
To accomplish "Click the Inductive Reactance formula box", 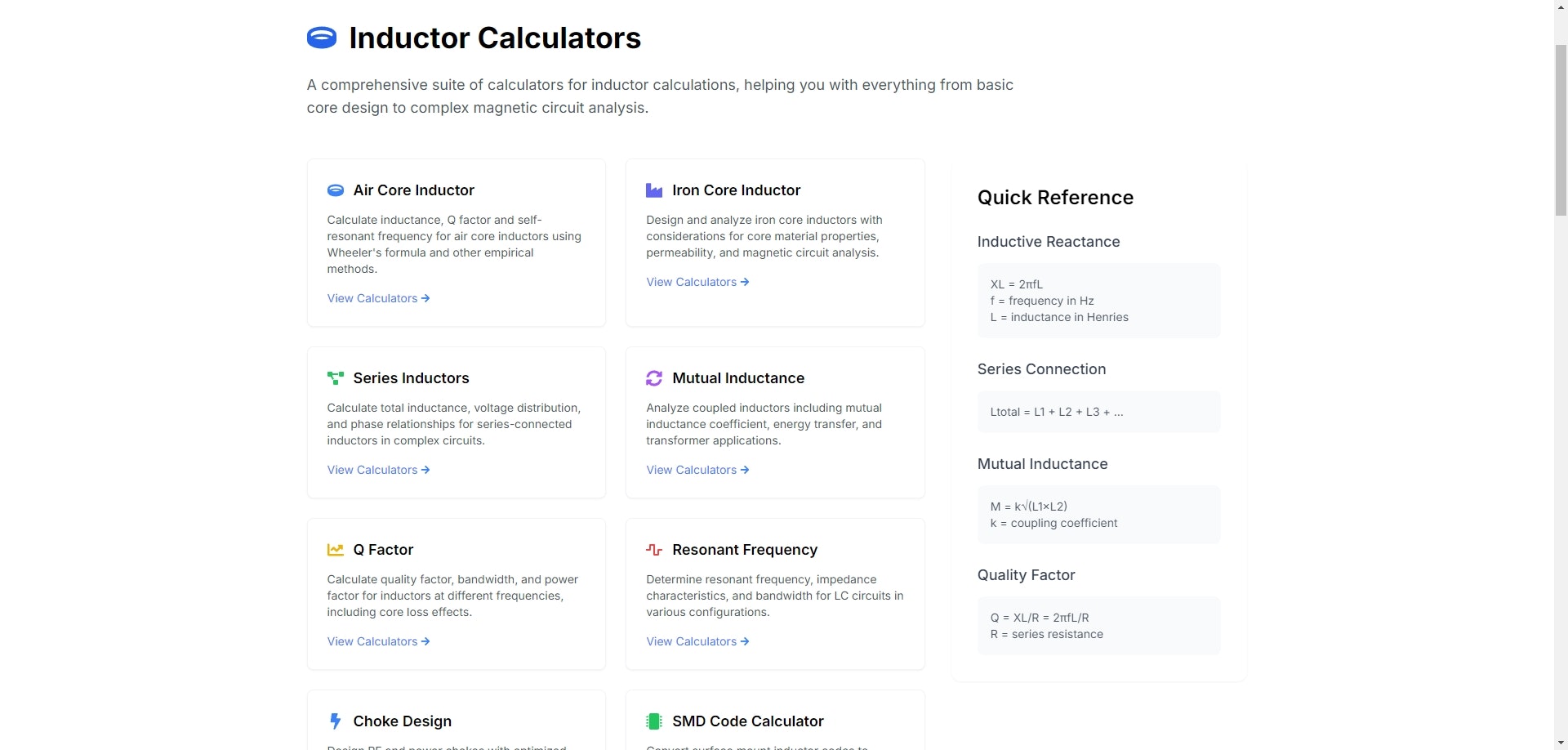I will click(1098, 301).
